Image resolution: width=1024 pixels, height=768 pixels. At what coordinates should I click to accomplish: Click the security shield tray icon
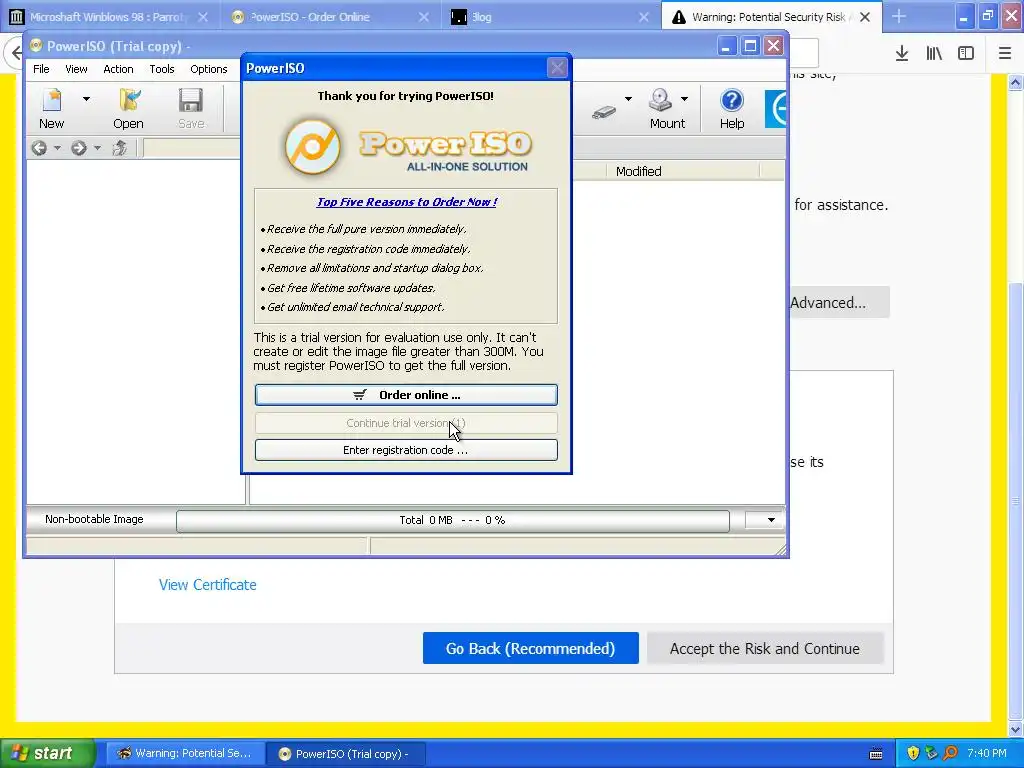(913, 753)
